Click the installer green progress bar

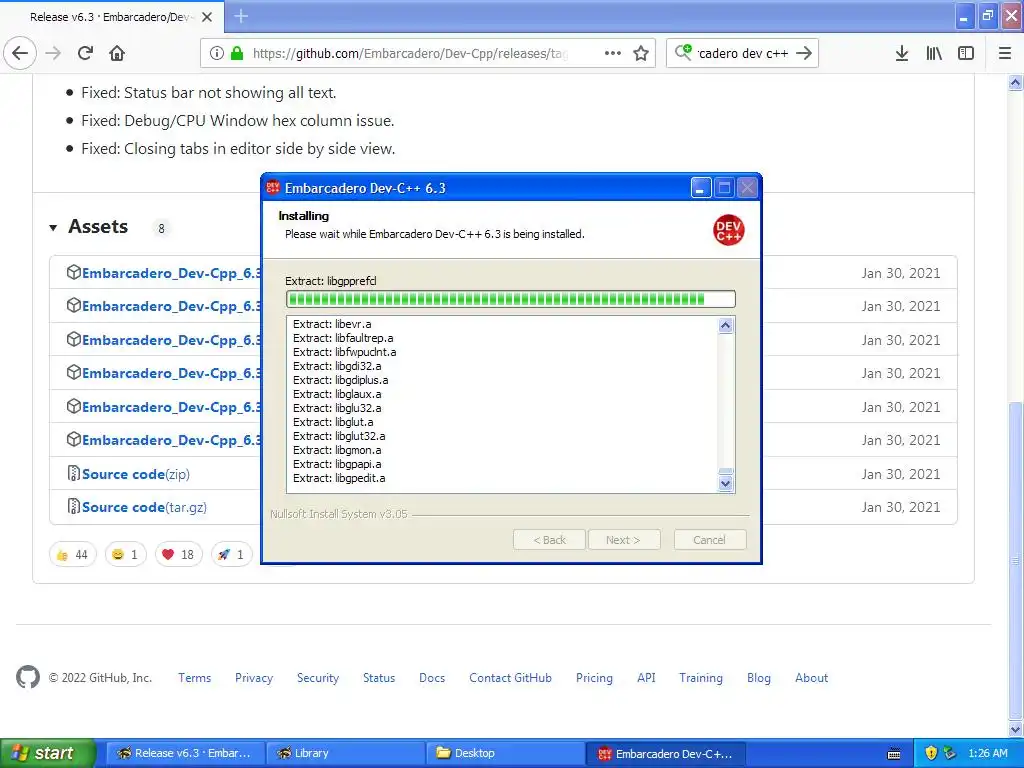[x=510, y=299]
